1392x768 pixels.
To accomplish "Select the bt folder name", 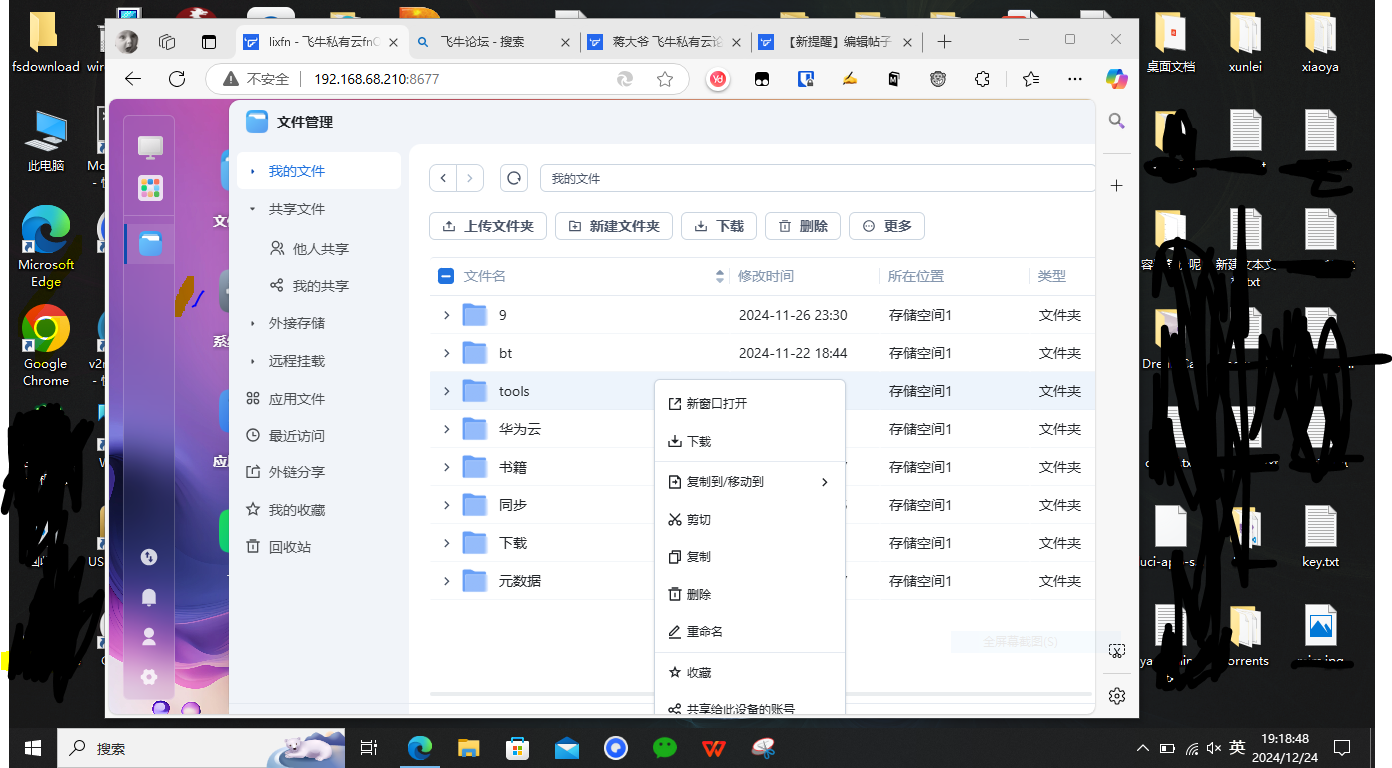I will 505,353.
